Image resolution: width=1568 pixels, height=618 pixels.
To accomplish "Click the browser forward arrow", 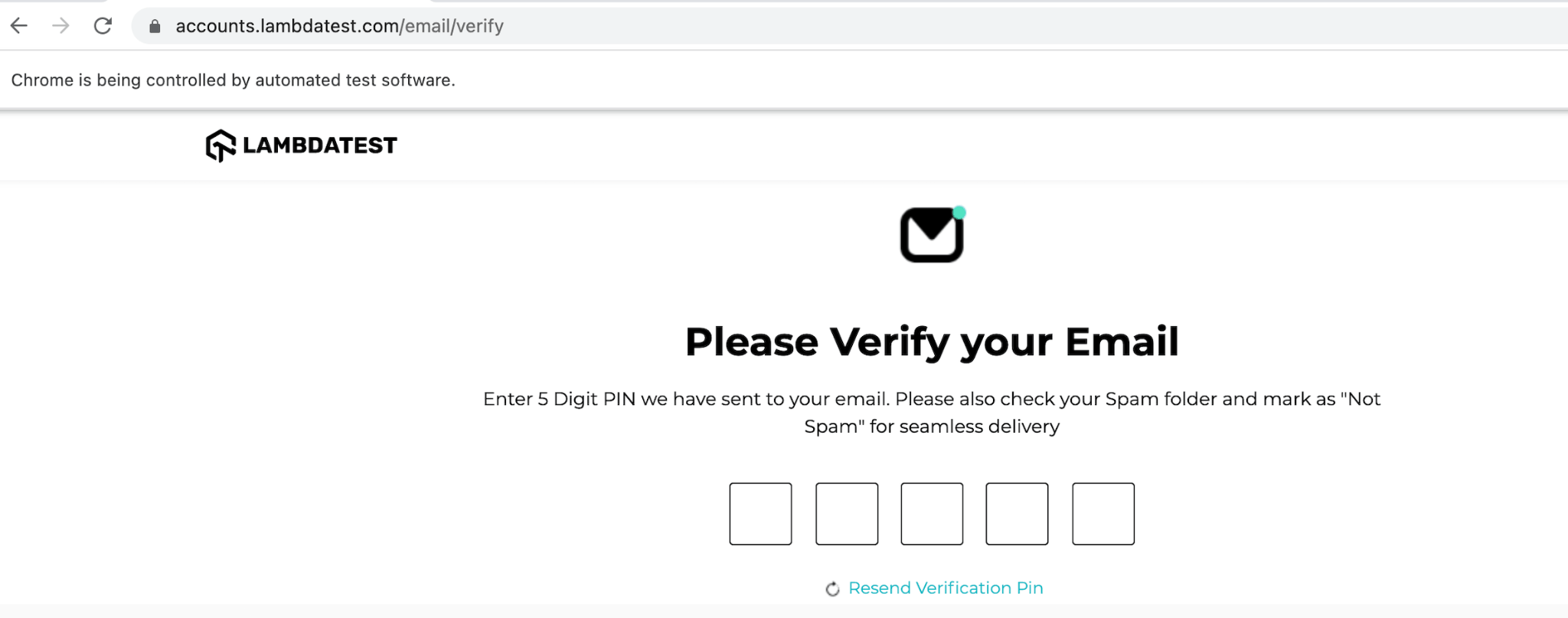I will (60, 26).
